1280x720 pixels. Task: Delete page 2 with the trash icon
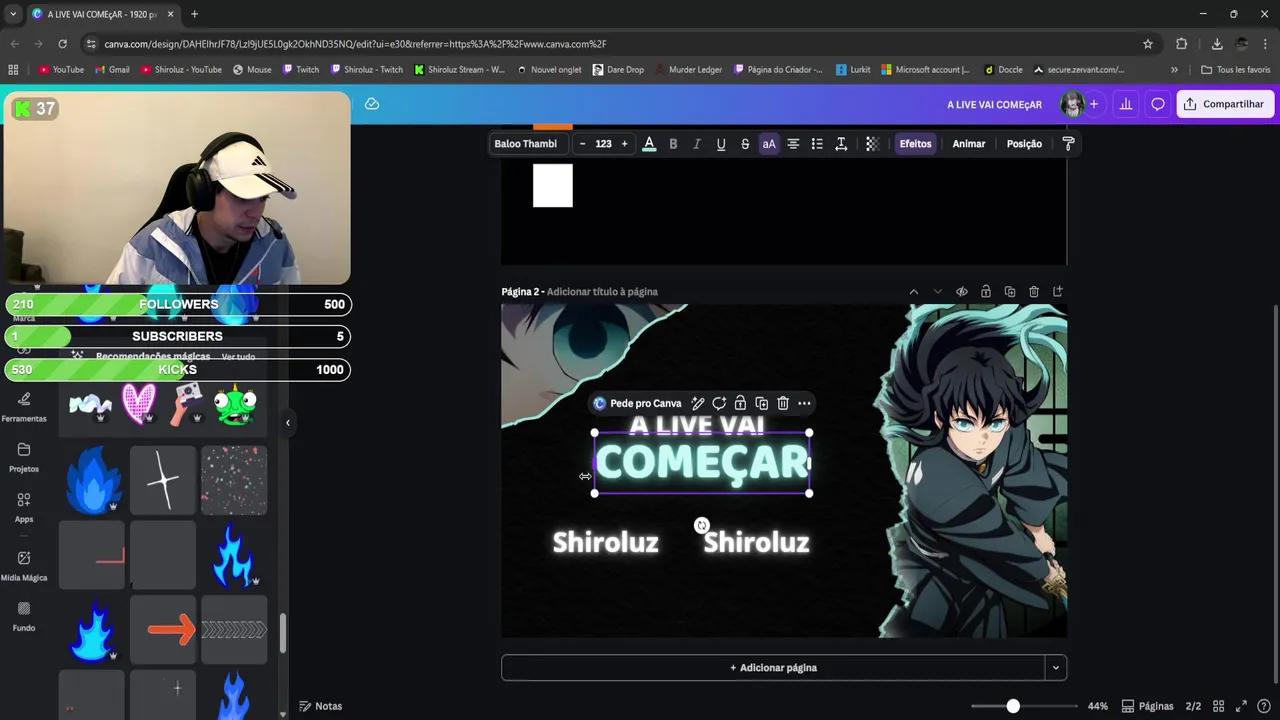(x=1034, y=292)
